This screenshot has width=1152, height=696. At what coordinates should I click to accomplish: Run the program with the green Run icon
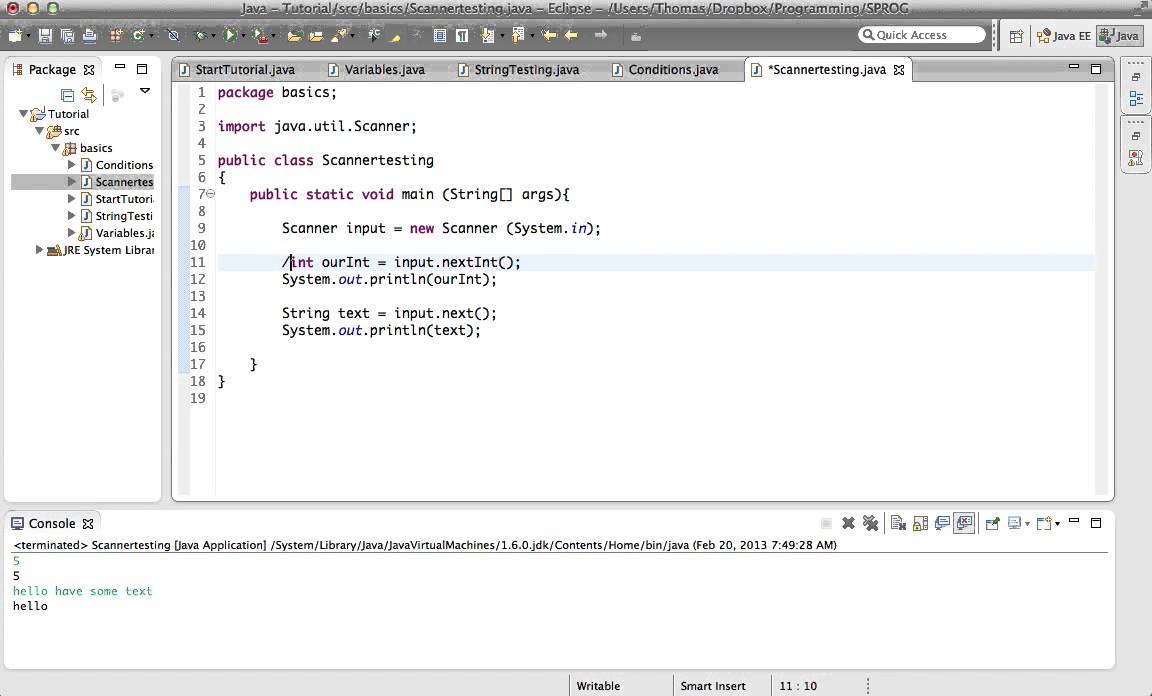coord(230,35)
